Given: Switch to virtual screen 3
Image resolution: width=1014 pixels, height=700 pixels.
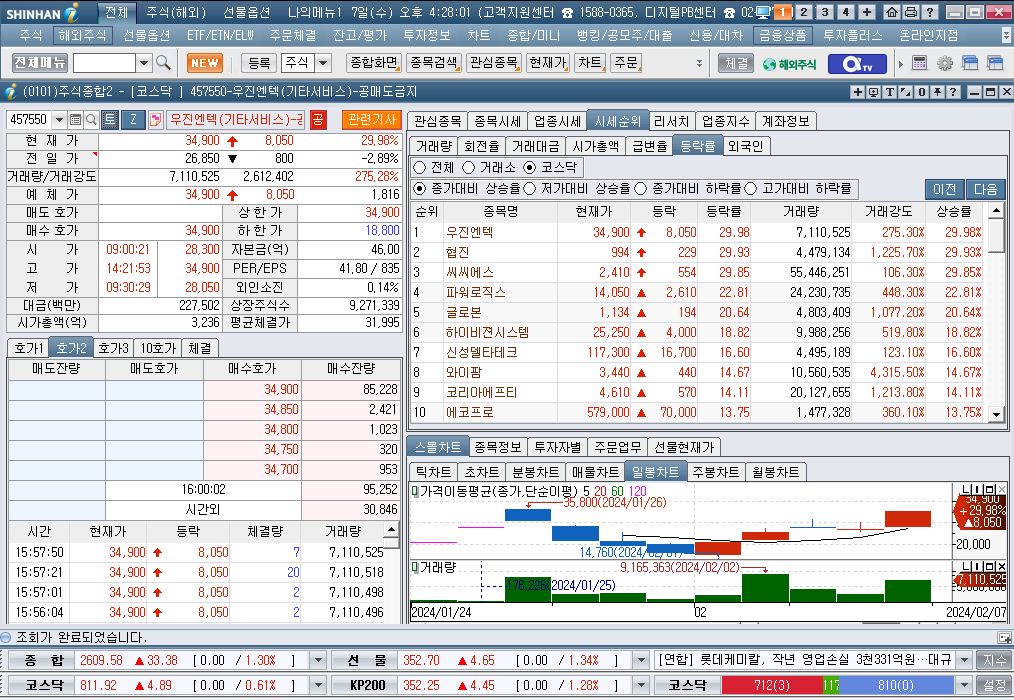Looking at the screenshot, I should coord(825,12).
